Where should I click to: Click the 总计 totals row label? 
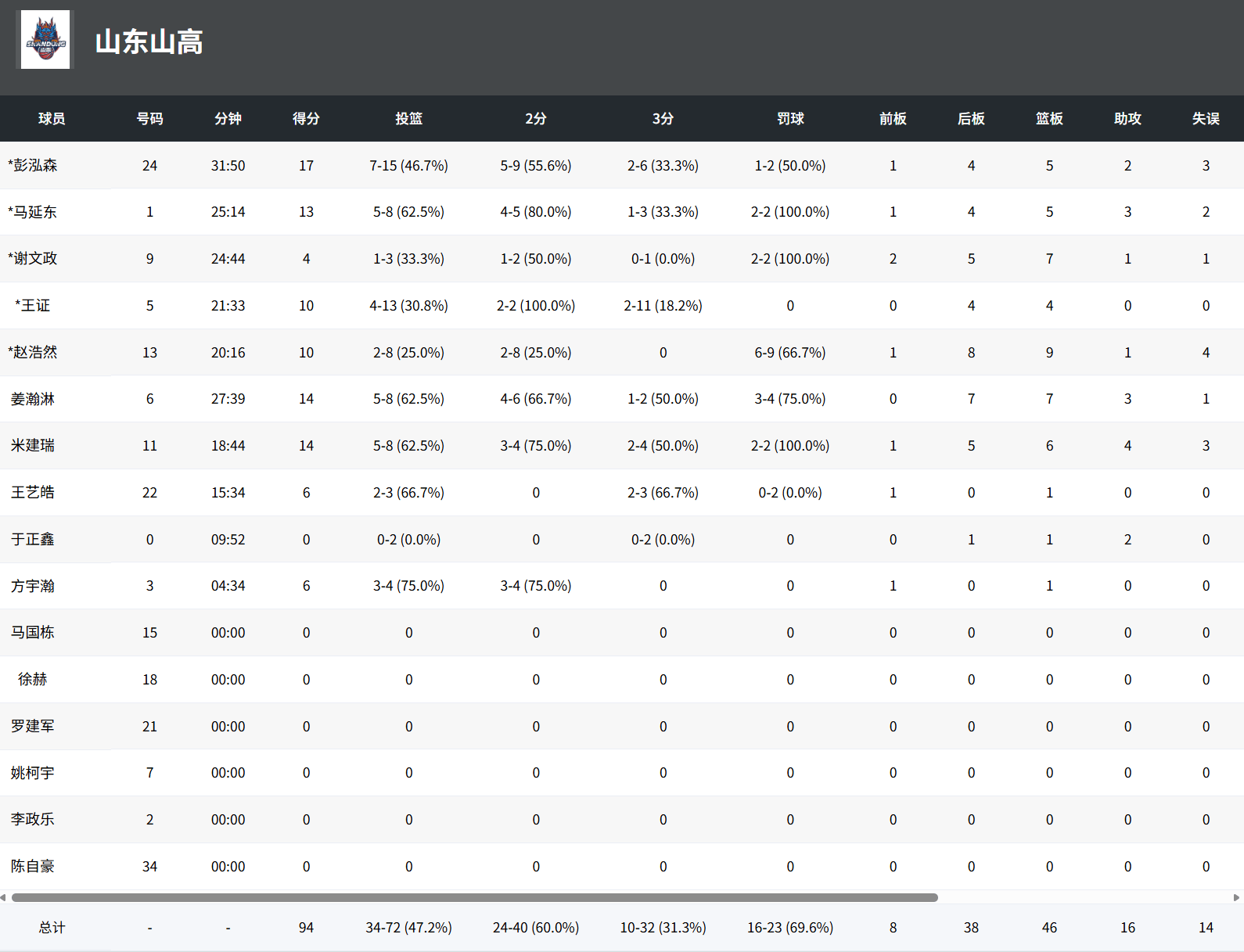click(x=52, y=928)
